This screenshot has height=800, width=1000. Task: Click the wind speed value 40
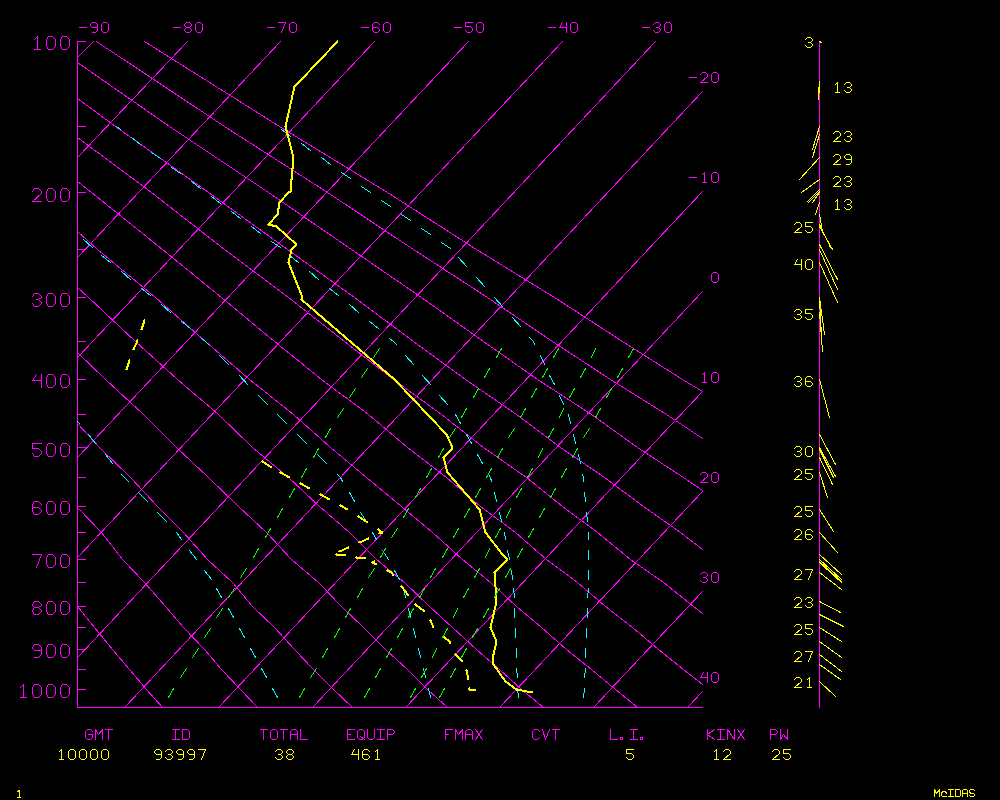pyautogui.click(x=804, y=264)
